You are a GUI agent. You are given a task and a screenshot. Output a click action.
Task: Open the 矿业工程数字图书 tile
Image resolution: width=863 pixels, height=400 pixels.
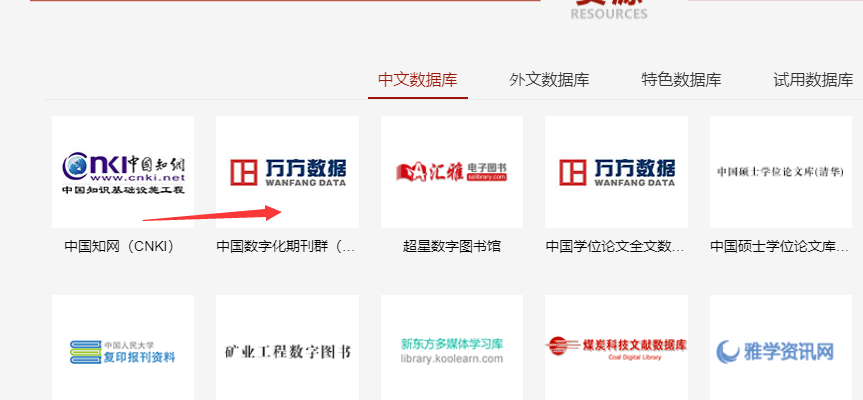[x=287, y=348]
